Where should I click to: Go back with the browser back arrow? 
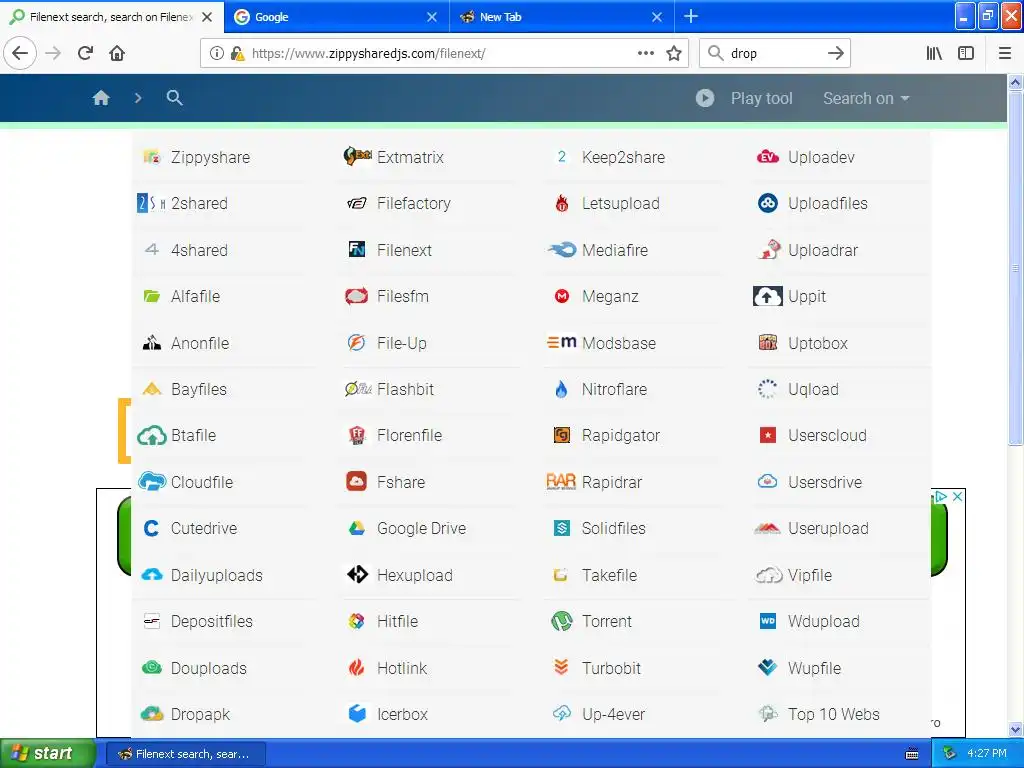click(x=20, y=53)
